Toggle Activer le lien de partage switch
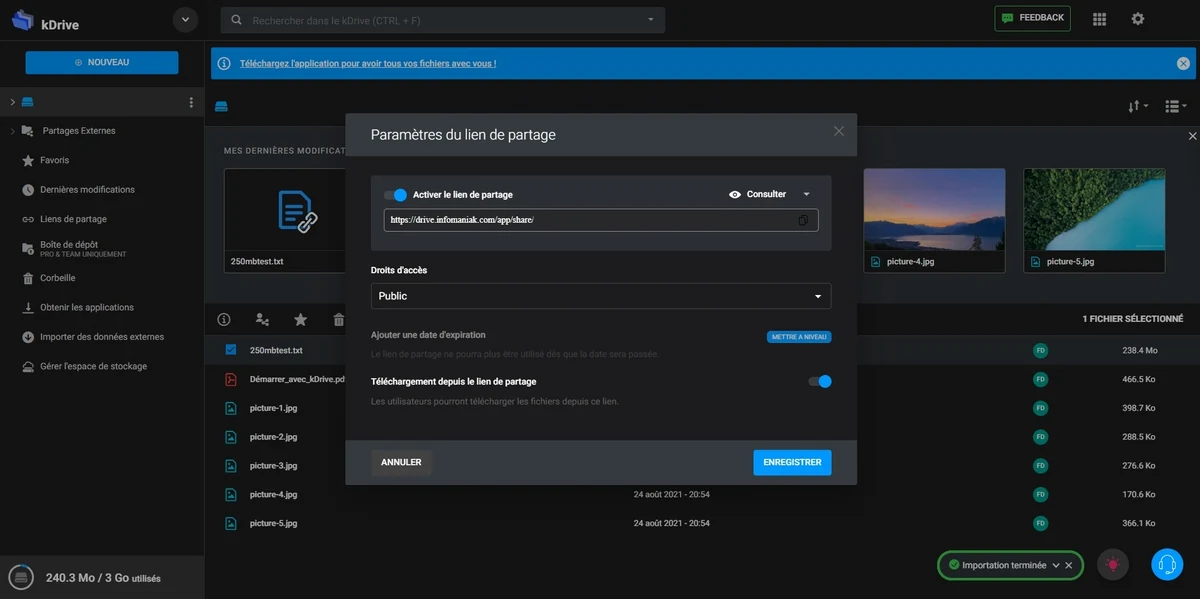Viewport: 1200px width, 599px height. point(396,194)
